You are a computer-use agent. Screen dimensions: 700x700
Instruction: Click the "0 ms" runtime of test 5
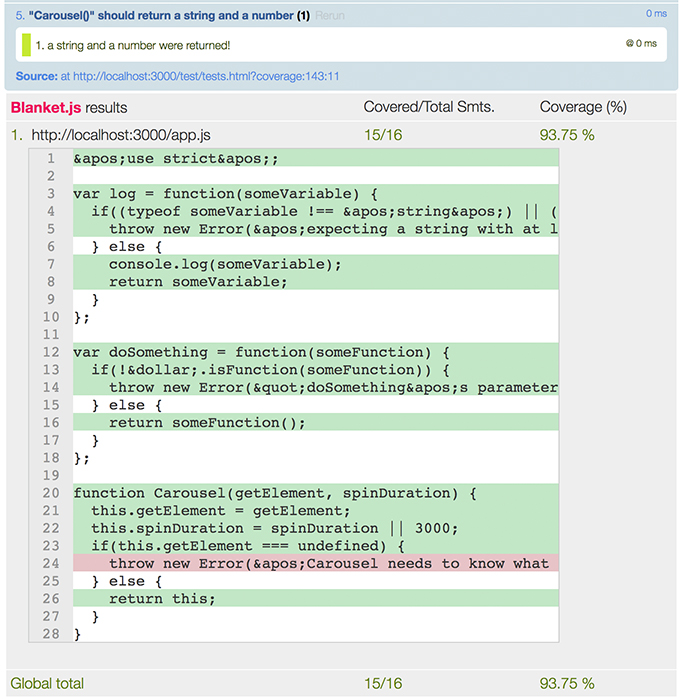click(656, 14)
